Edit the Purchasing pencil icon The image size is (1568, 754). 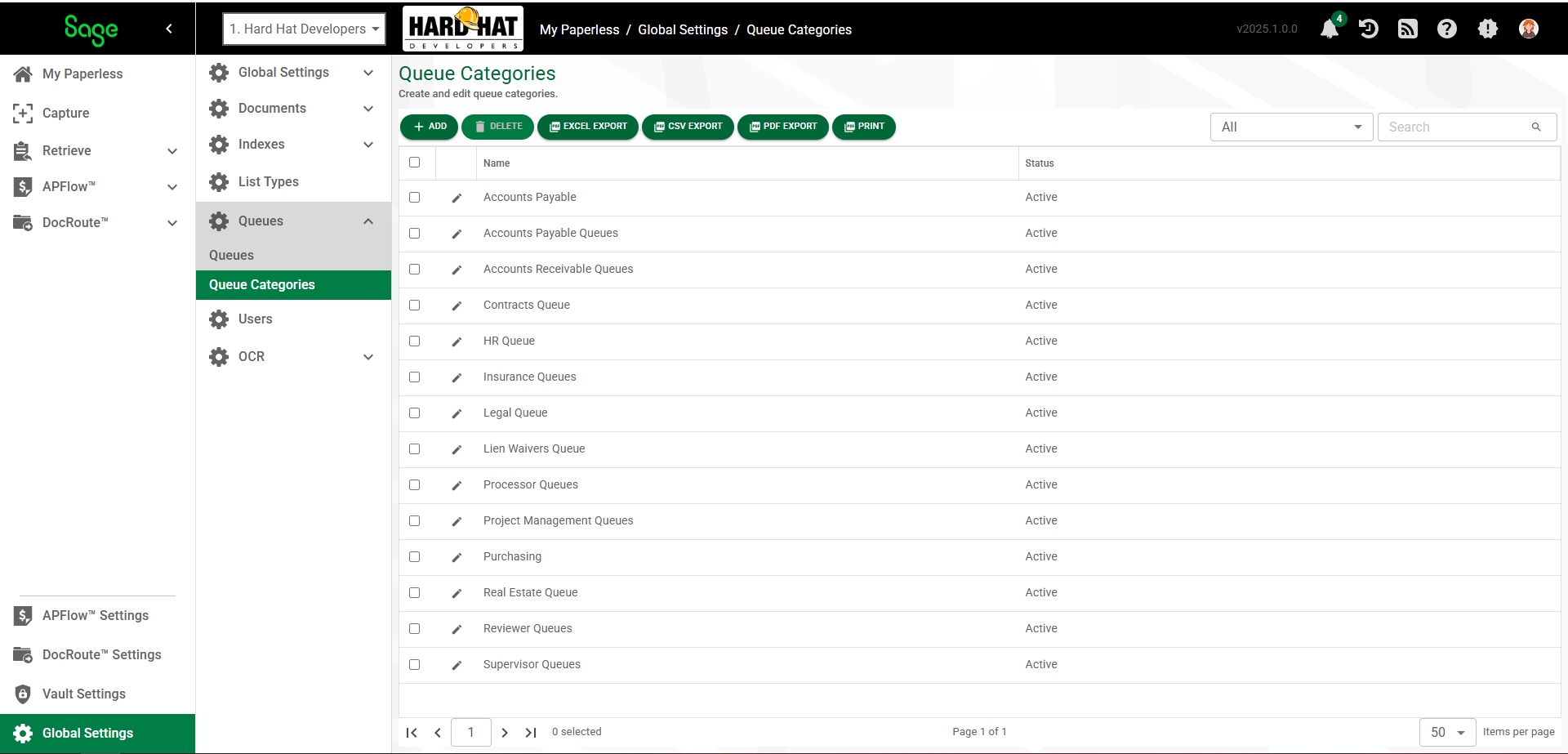tap(457, 557)
